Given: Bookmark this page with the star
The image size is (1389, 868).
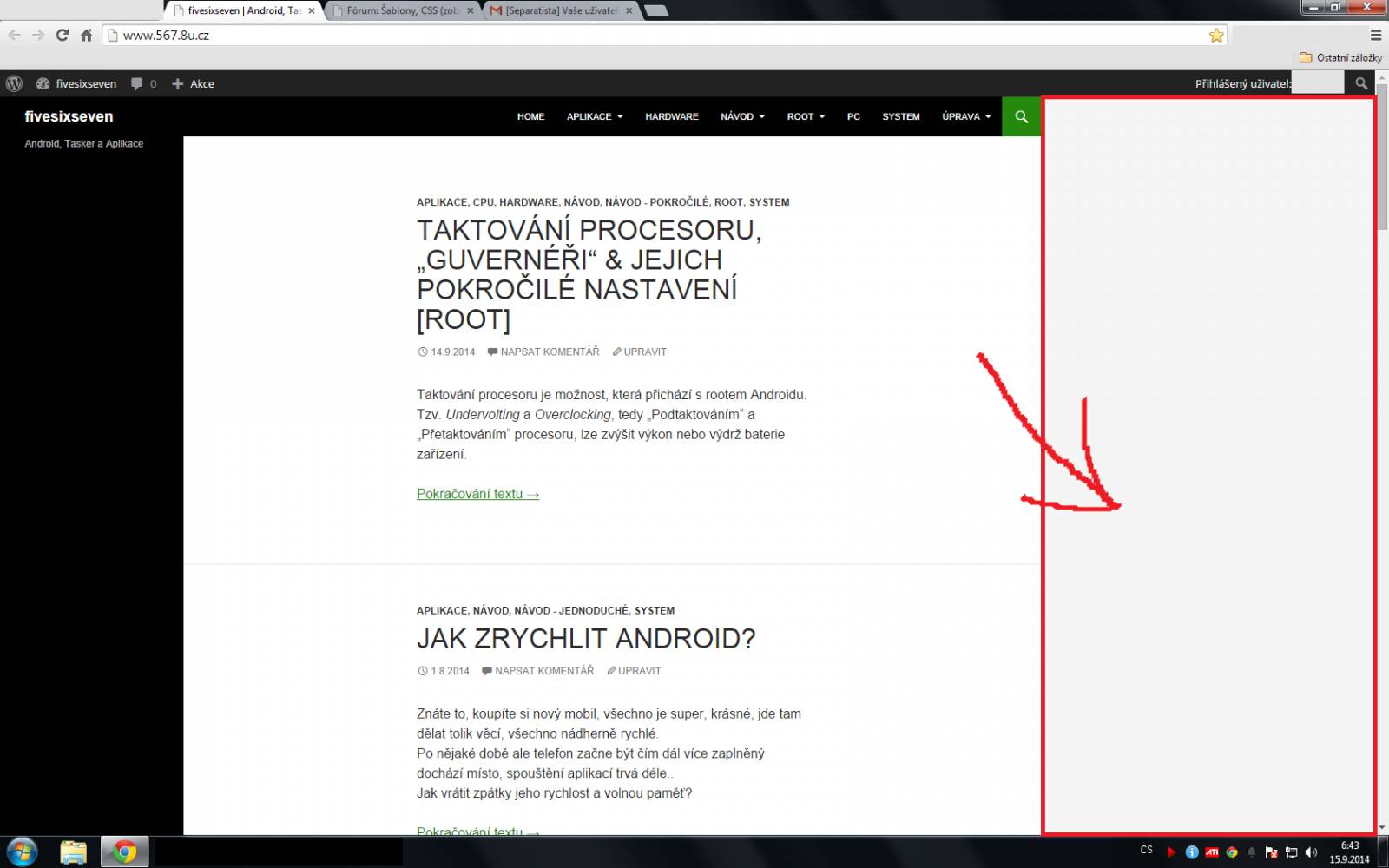Looking at the screenshot, I should click(1216, 35).
